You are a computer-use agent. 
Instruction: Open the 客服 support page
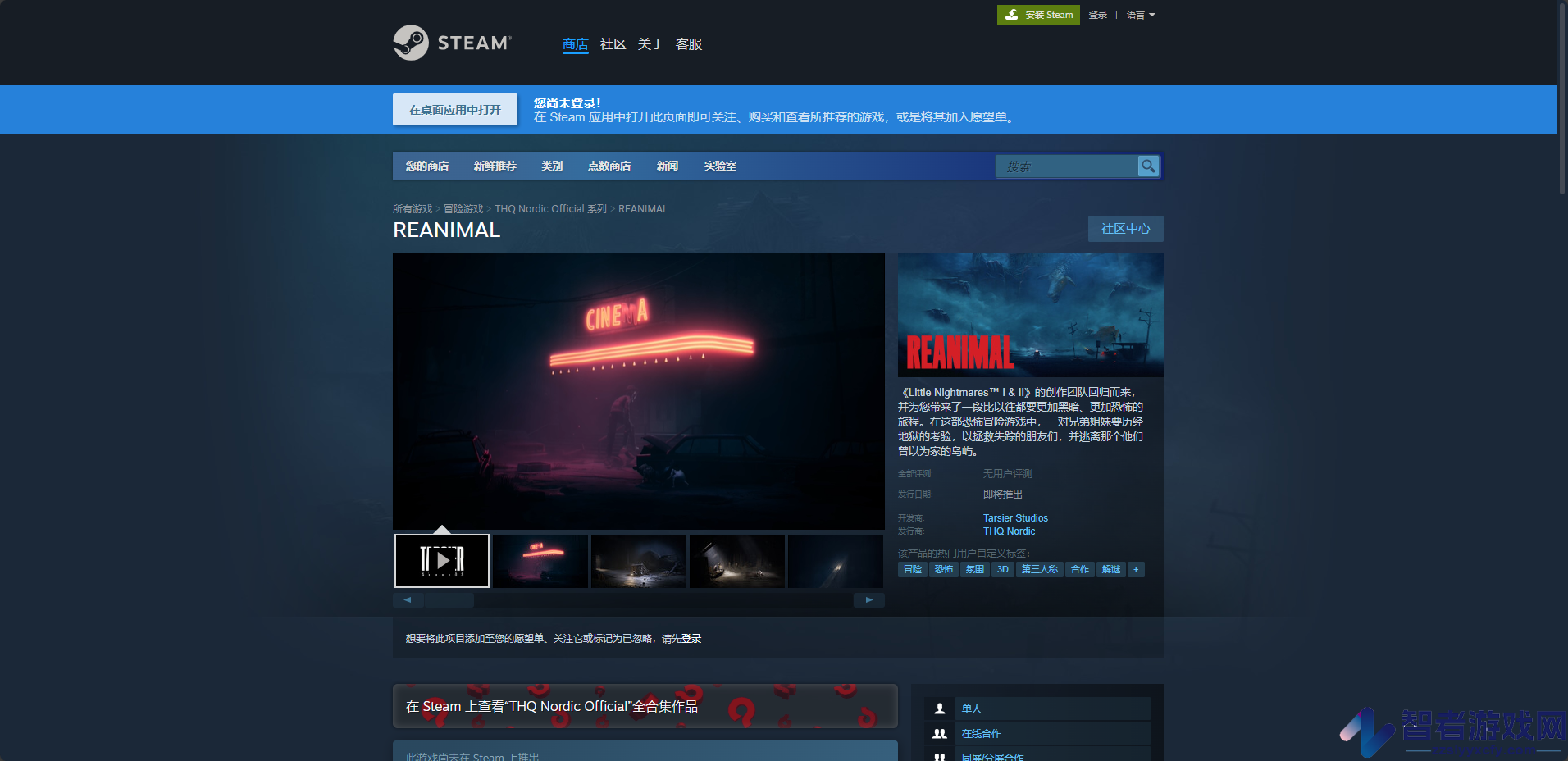689,44
